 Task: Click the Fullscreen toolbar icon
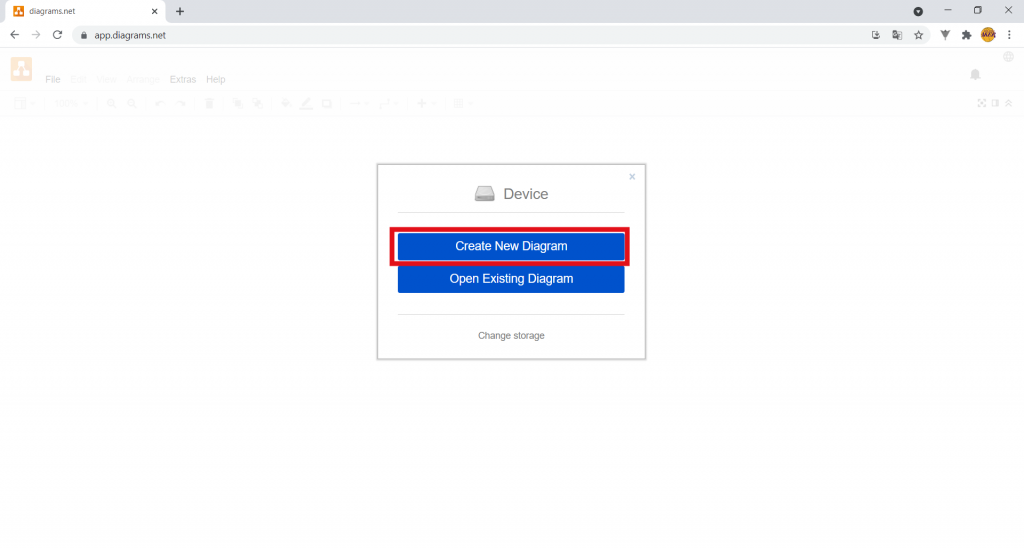(982, 103)
